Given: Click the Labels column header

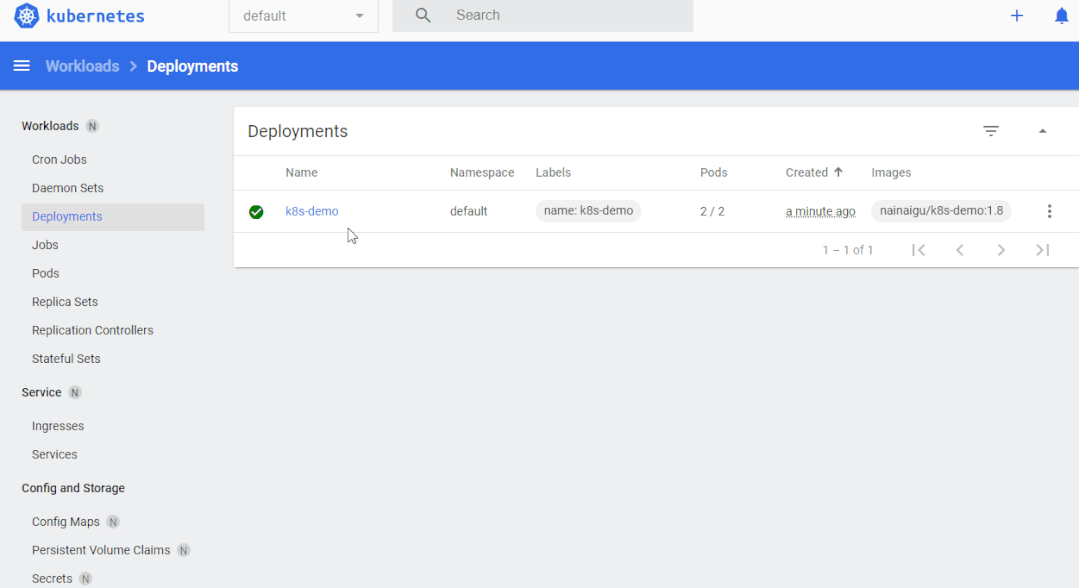Looking at the screenshot, I should tap(553, 173).
